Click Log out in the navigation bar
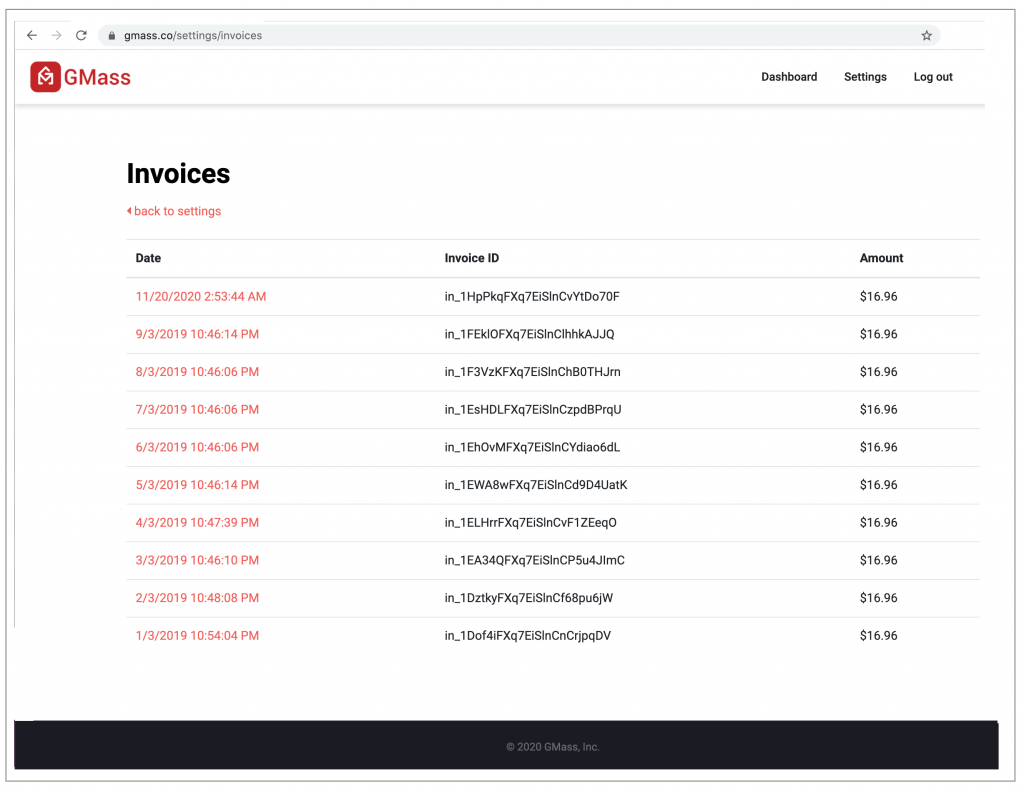 coord(932,77)
